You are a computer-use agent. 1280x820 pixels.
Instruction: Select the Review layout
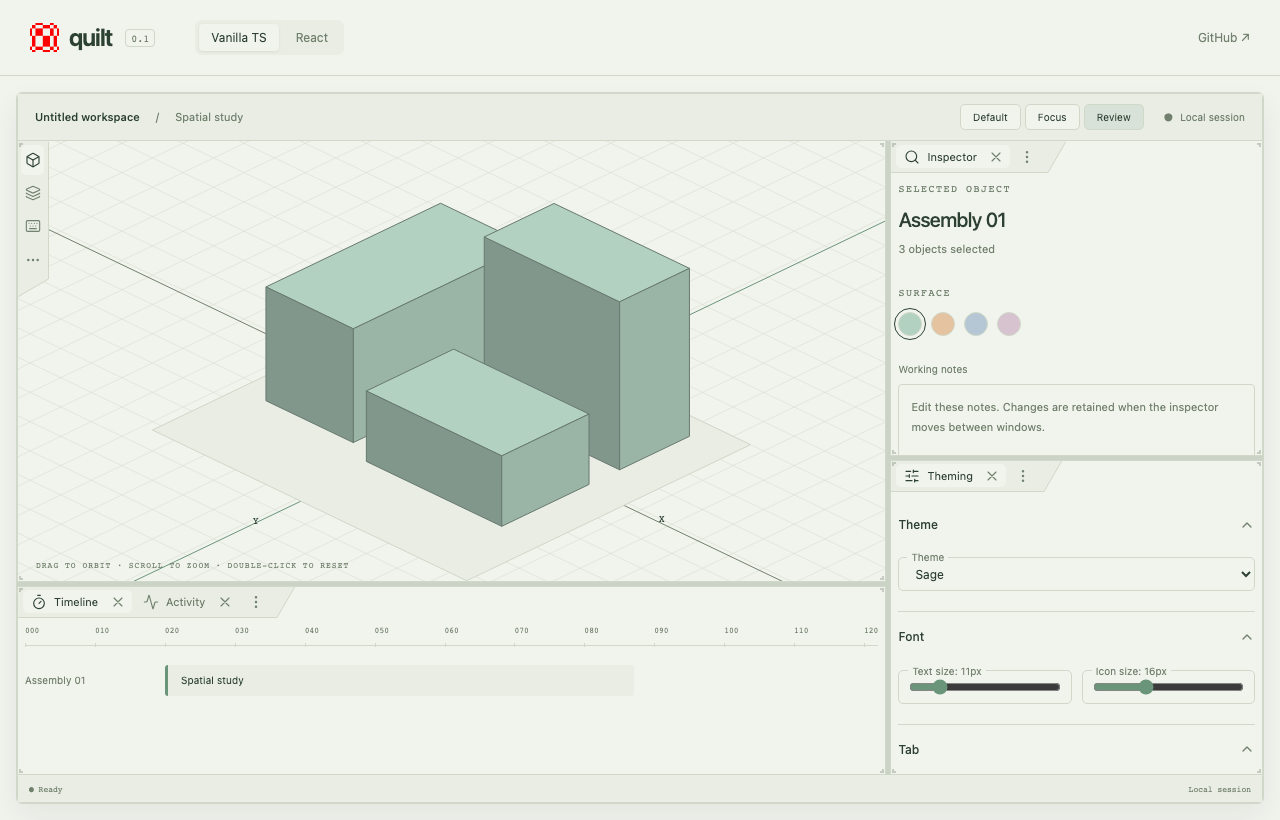(x=1113, y=117)
